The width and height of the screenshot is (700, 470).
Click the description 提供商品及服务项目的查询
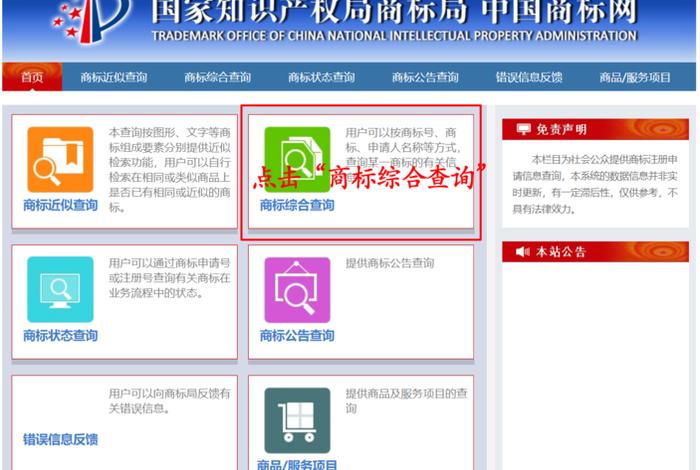[x=406, y=401]
